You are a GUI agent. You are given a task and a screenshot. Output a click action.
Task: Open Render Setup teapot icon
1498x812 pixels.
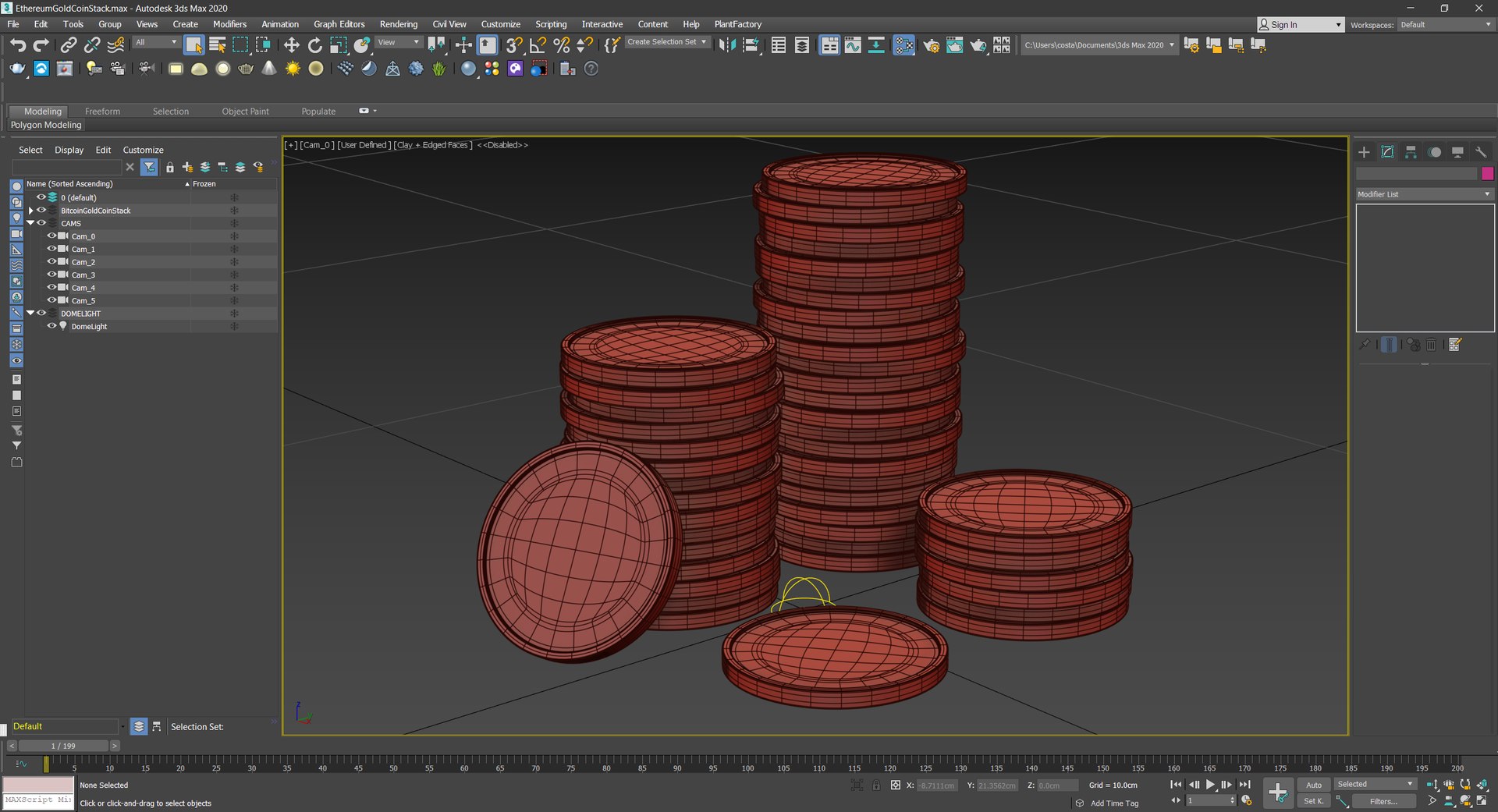click(x=931, y=45)
